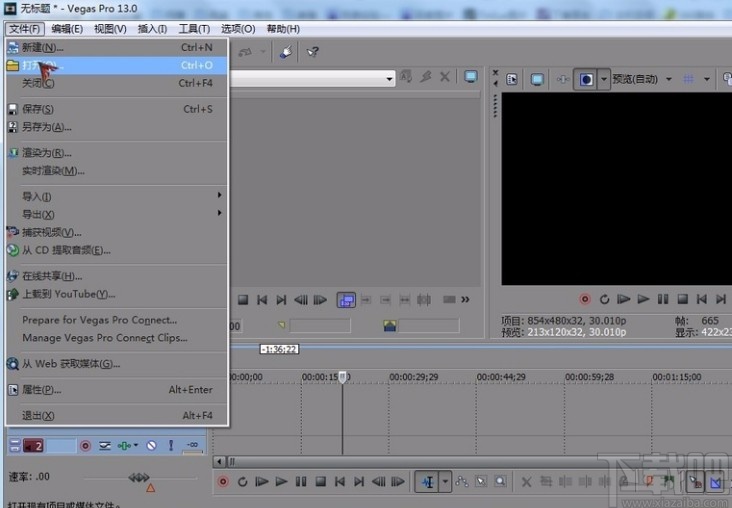Open the 编辑(E) menu
The image size is (732, 508).
click(67, 29)
